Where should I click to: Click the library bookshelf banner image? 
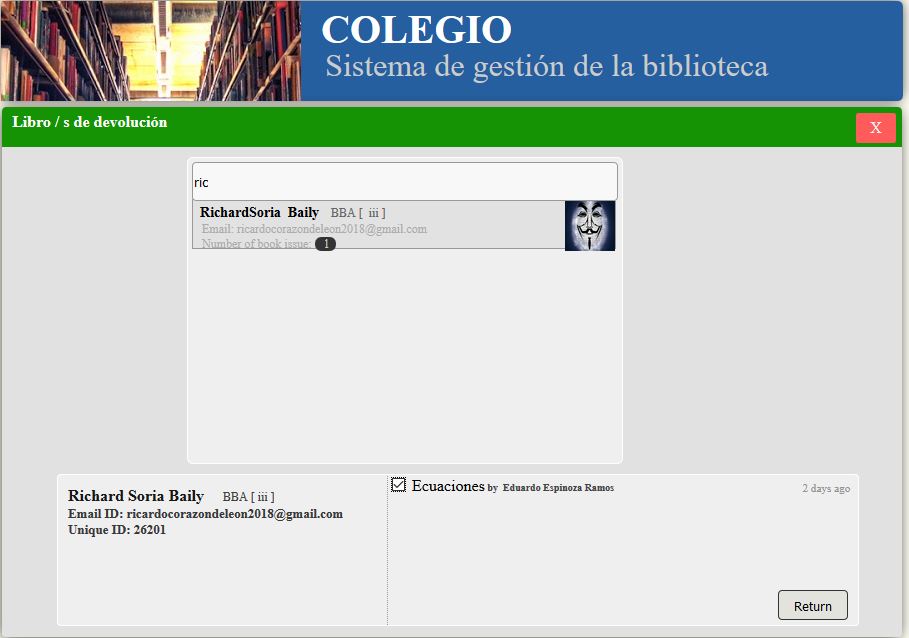150,51
